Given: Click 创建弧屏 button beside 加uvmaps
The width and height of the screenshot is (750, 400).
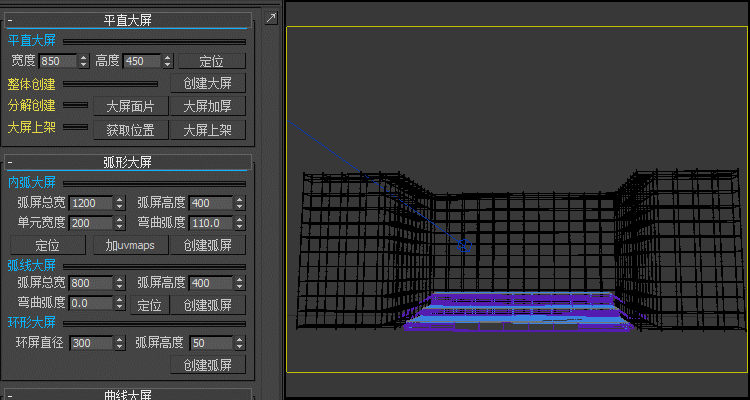Looking at the screenshot, I should tap(208, 245).
